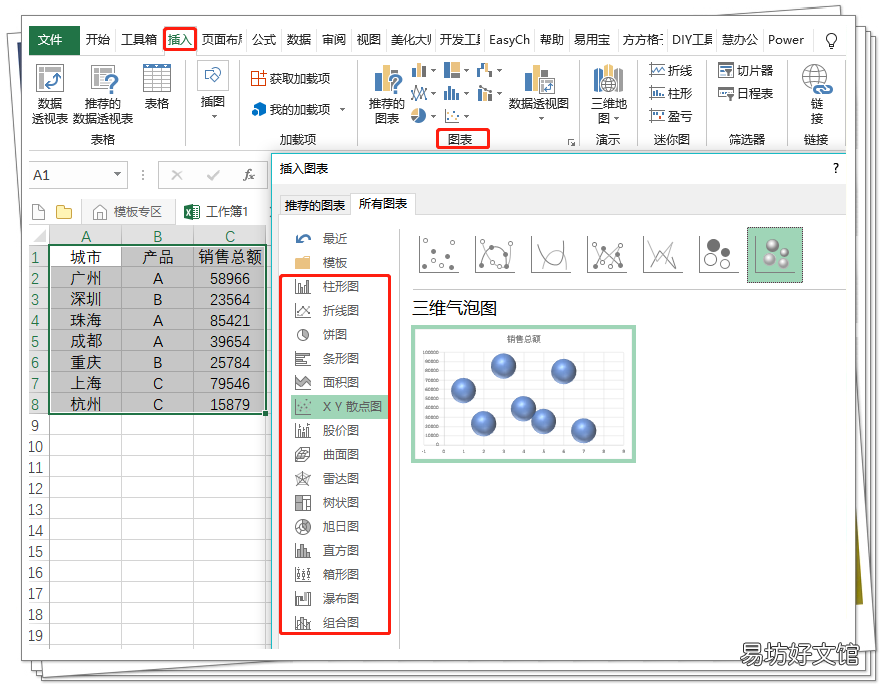
Task: Select scatter with smooth lines subtype
Action: point(550,254)
